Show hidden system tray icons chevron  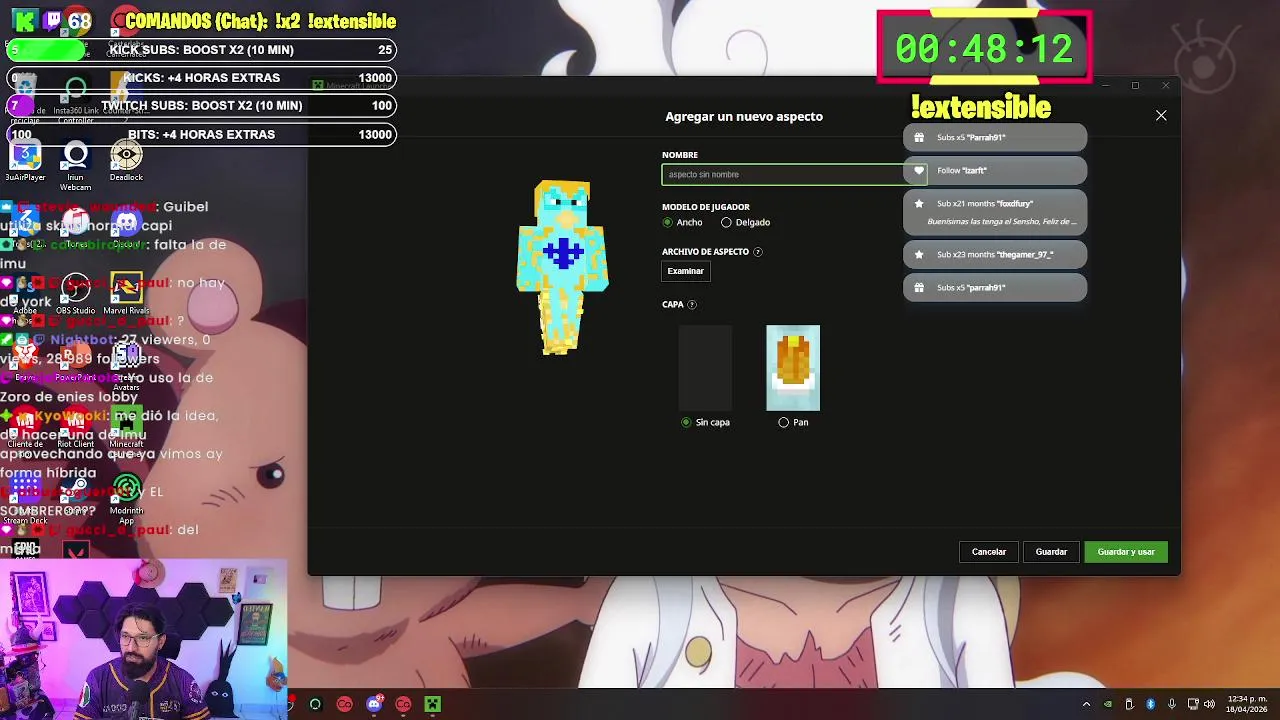coord(1086,705)
